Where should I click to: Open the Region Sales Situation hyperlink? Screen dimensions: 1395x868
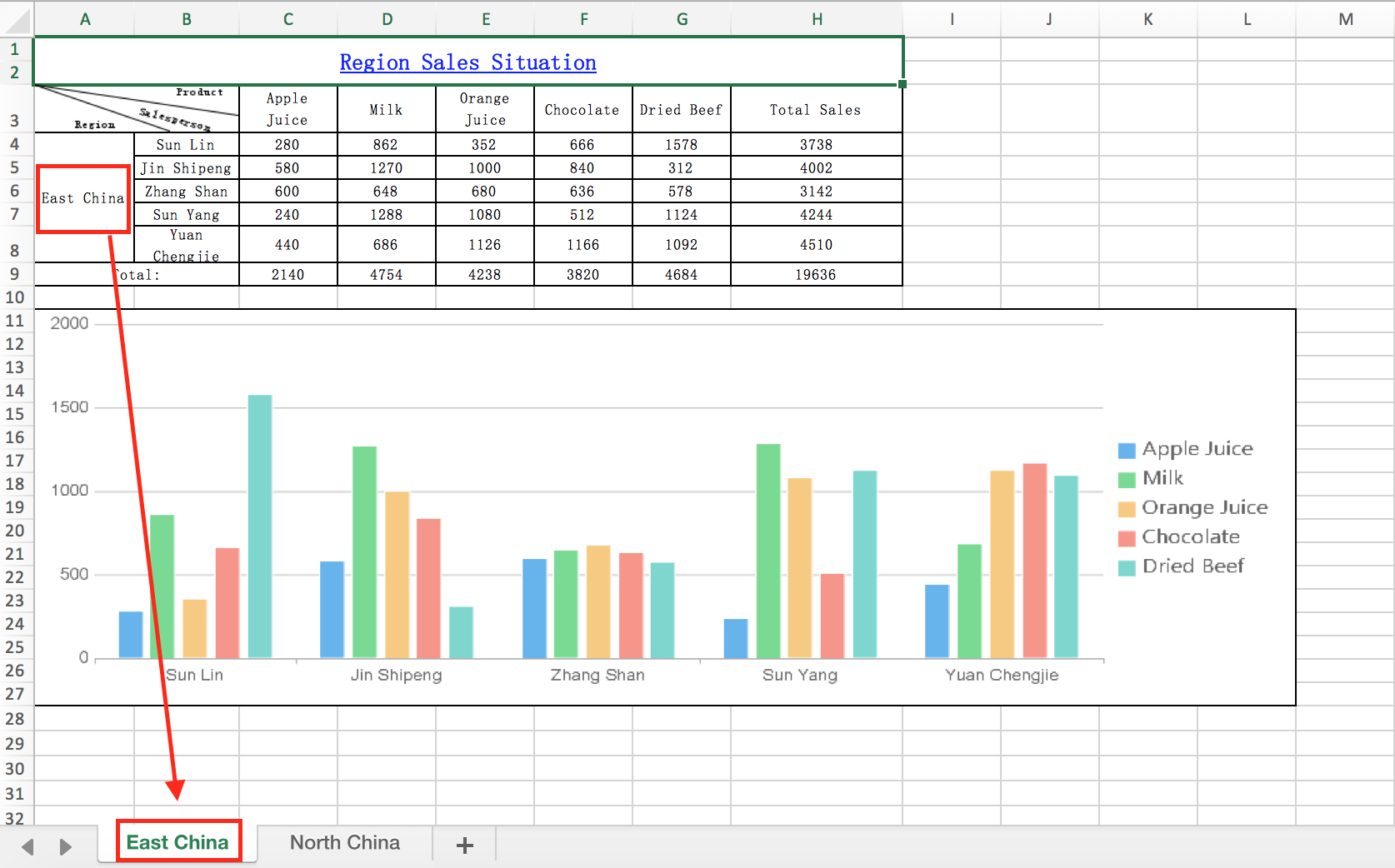467,62
